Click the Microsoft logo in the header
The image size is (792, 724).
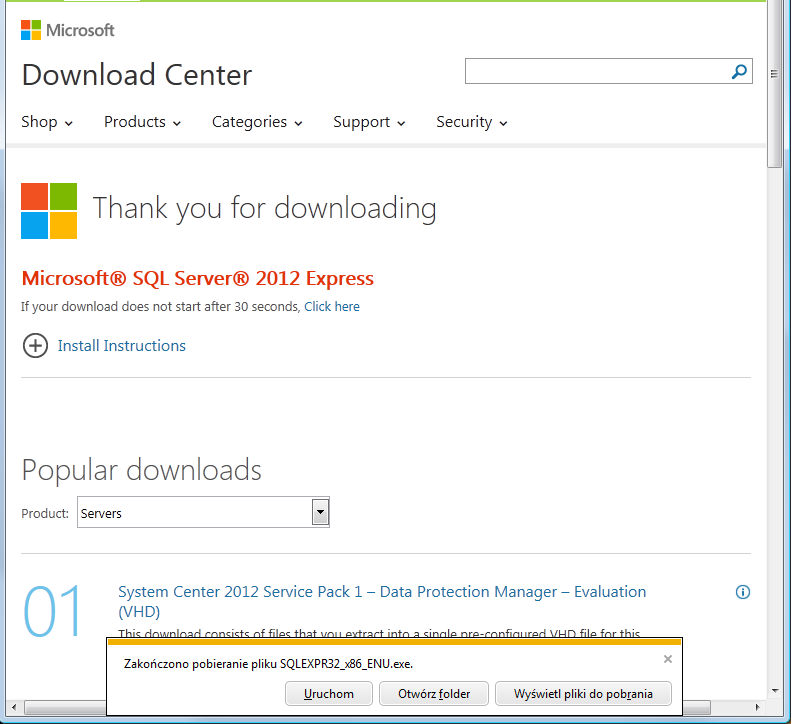pyautogui.click(x=68, y=30)
